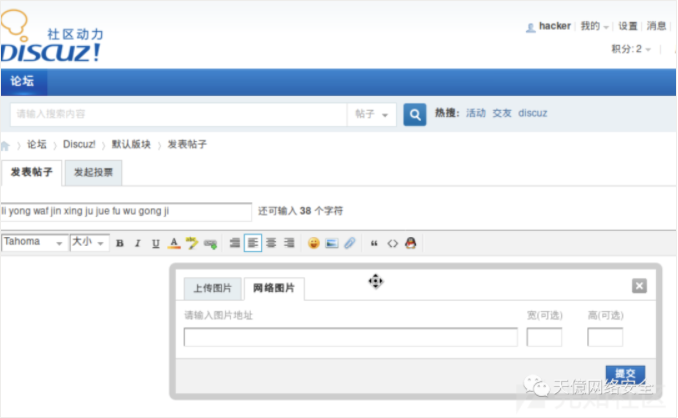Switch to the 发起投票 tab
This screenshot has width=678, height=418.
[93, 173]
